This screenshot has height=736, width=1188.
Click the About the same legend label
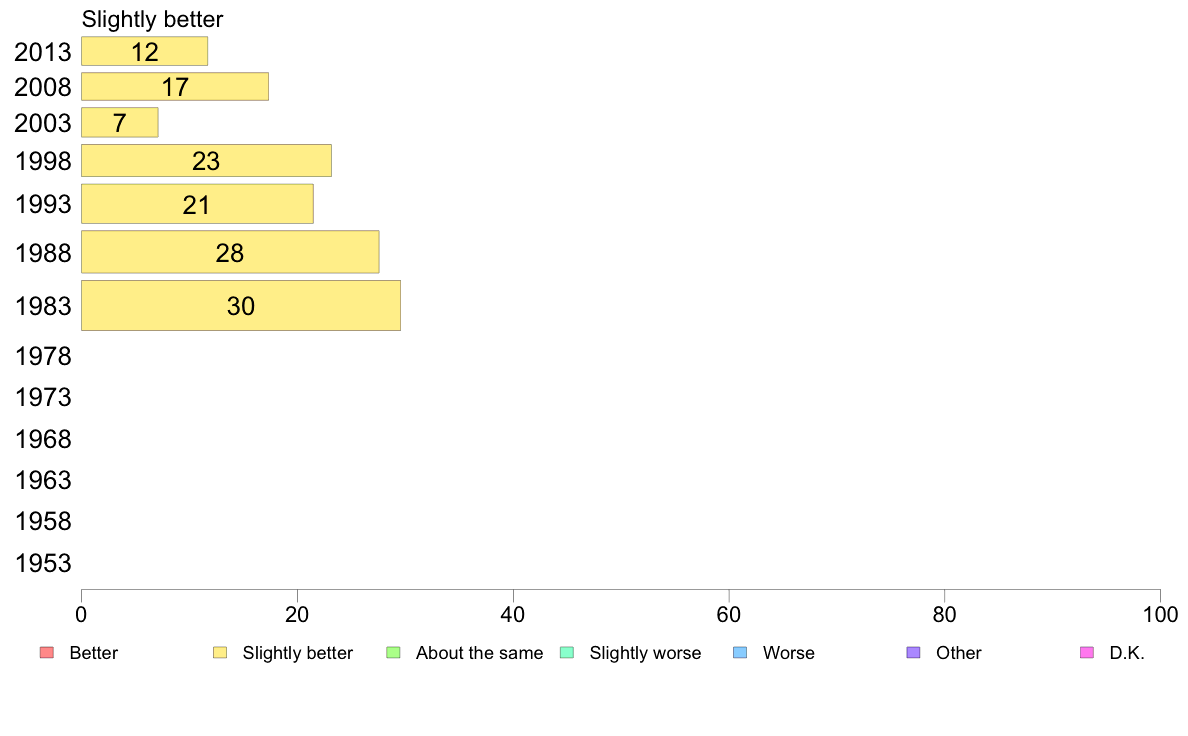[480, 653]
